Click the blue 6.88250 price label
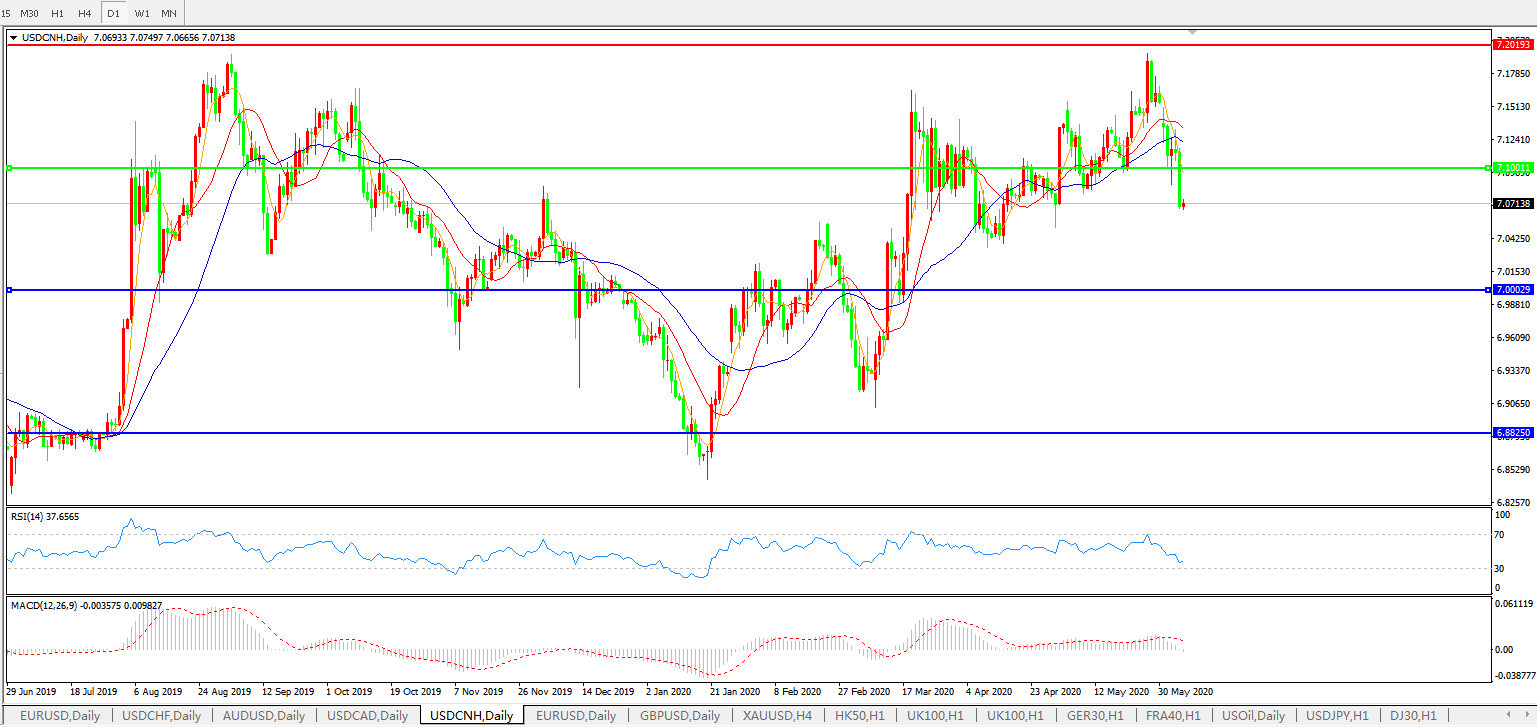Image resolution: width=1537 pixels, height=727 pixels. (1511, 433)
